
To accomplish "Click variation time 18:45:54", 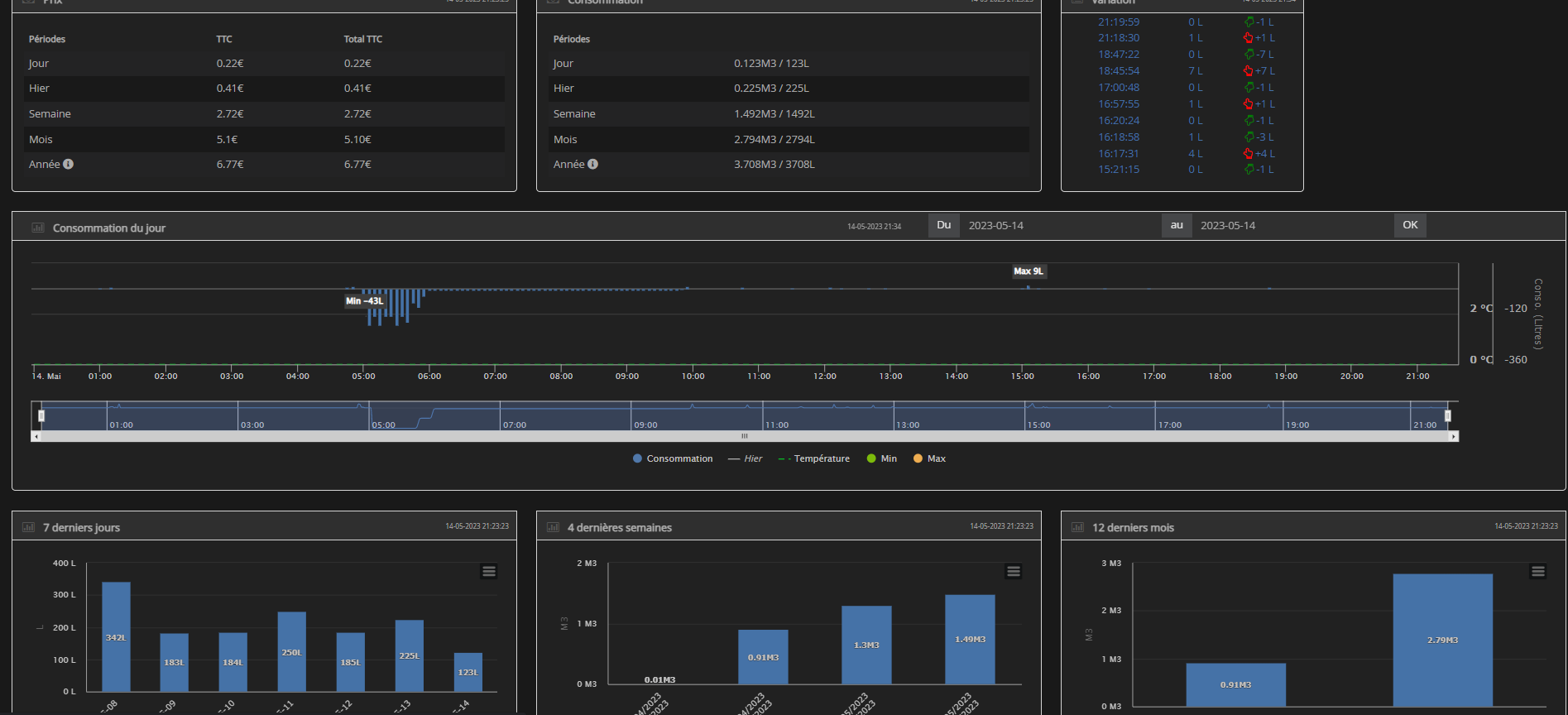I will coord(1119,71).
